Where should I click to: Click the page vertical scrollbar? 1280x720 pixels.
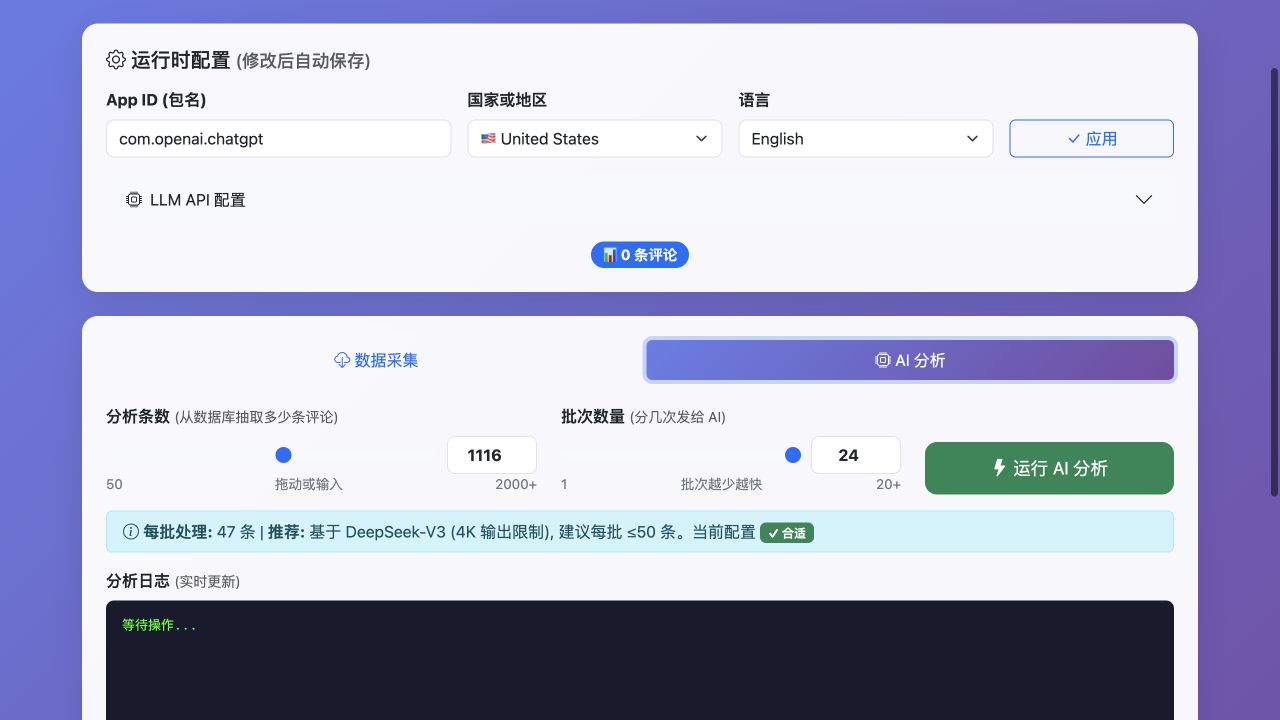[1274, 282]
